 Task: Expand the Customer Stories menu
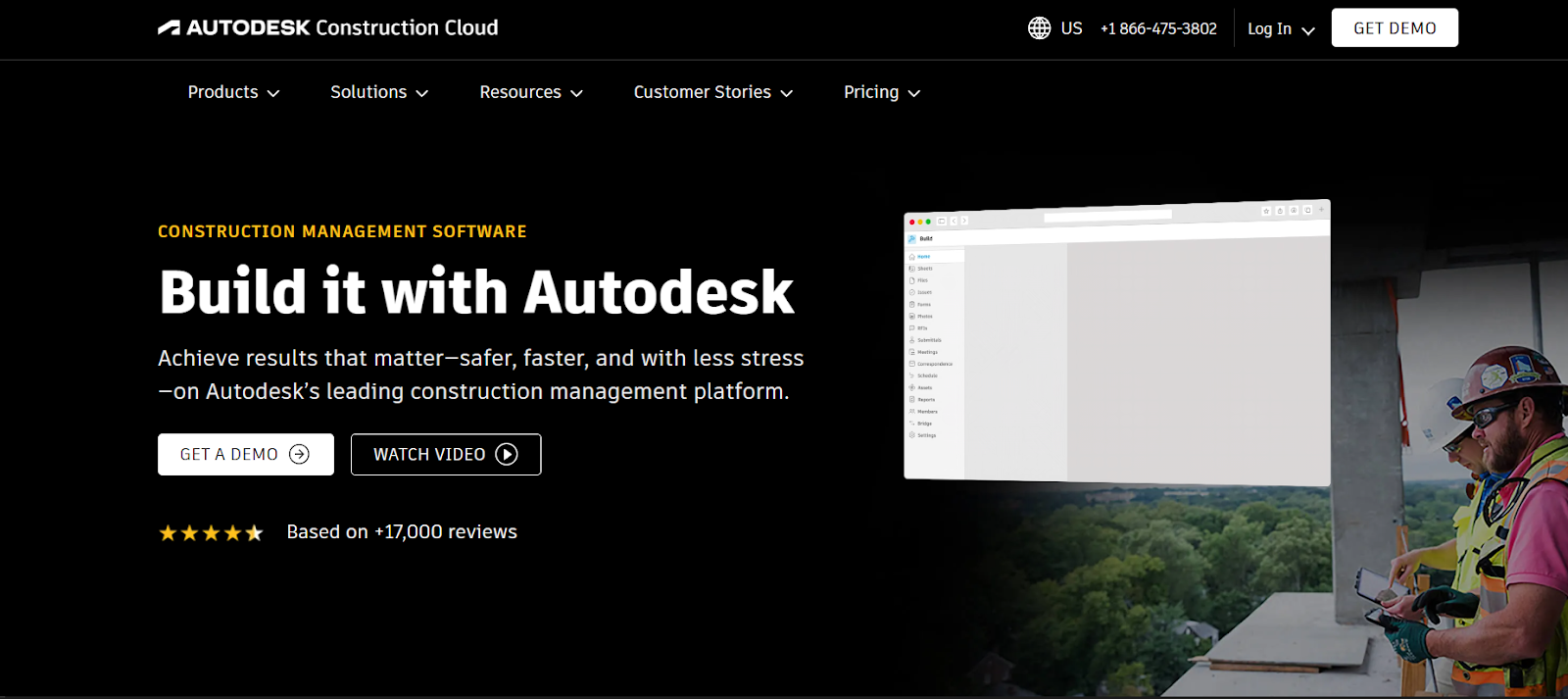713,92
